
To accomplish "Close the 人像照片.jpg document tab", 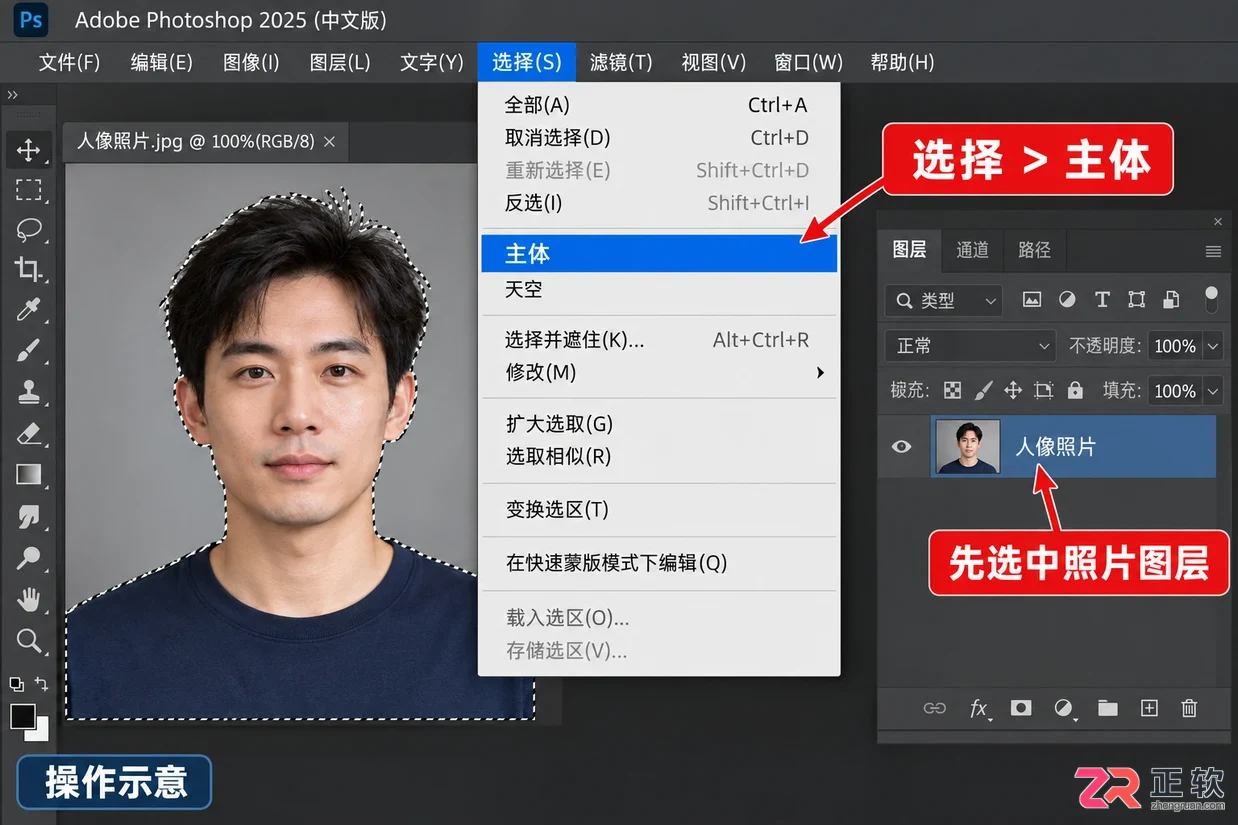I will 329,141.
